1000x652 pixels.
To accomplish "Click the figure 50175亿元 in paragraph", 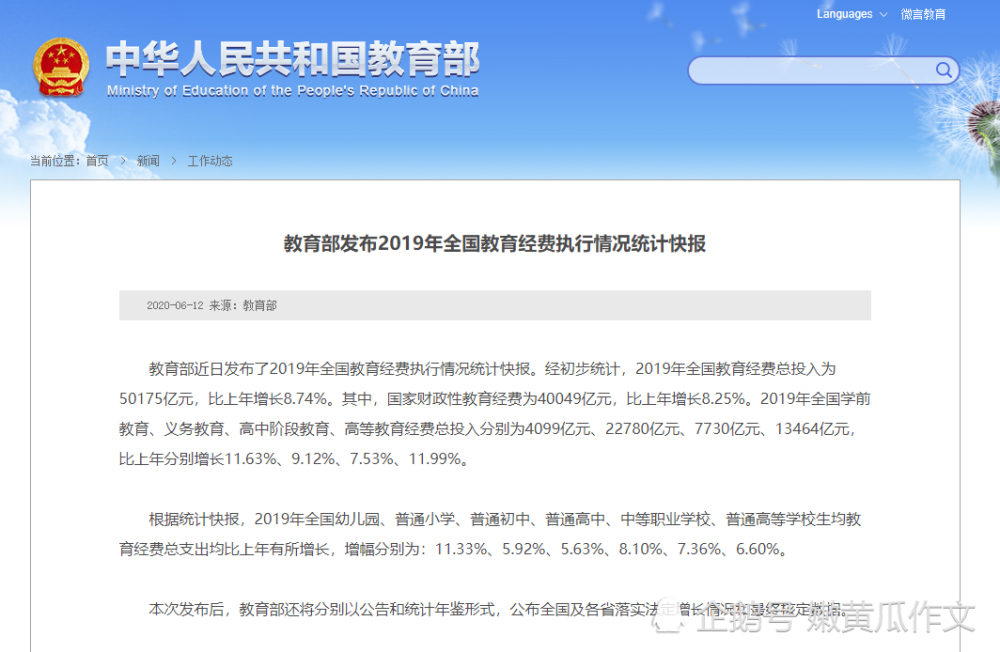I will (156, 399).
